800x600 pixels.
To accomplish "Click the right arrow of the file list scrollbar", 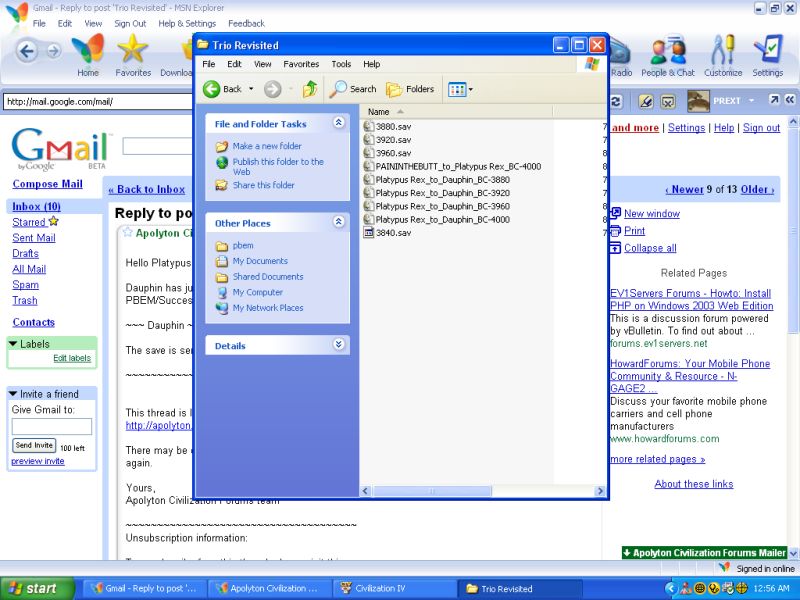I will tap(600, 491).
